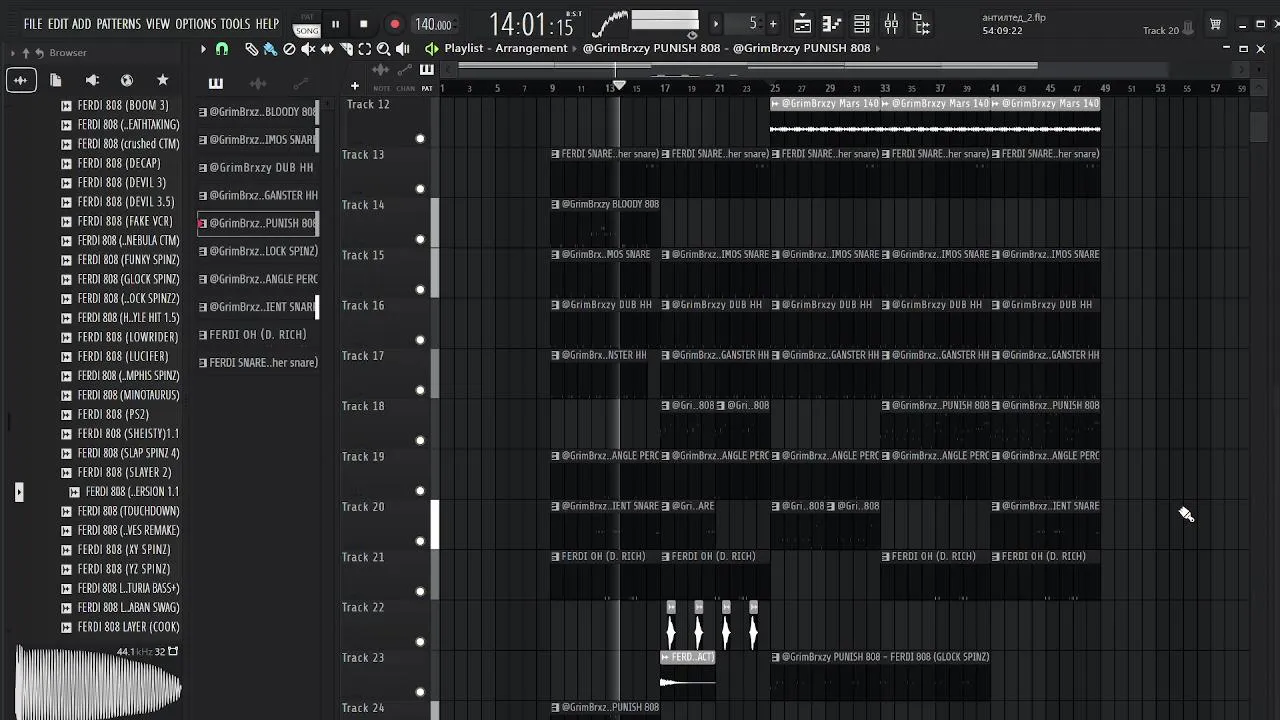
Task: Expand FERDI 808 LAYER (COOK) in Browser
Action: [66, 627]
